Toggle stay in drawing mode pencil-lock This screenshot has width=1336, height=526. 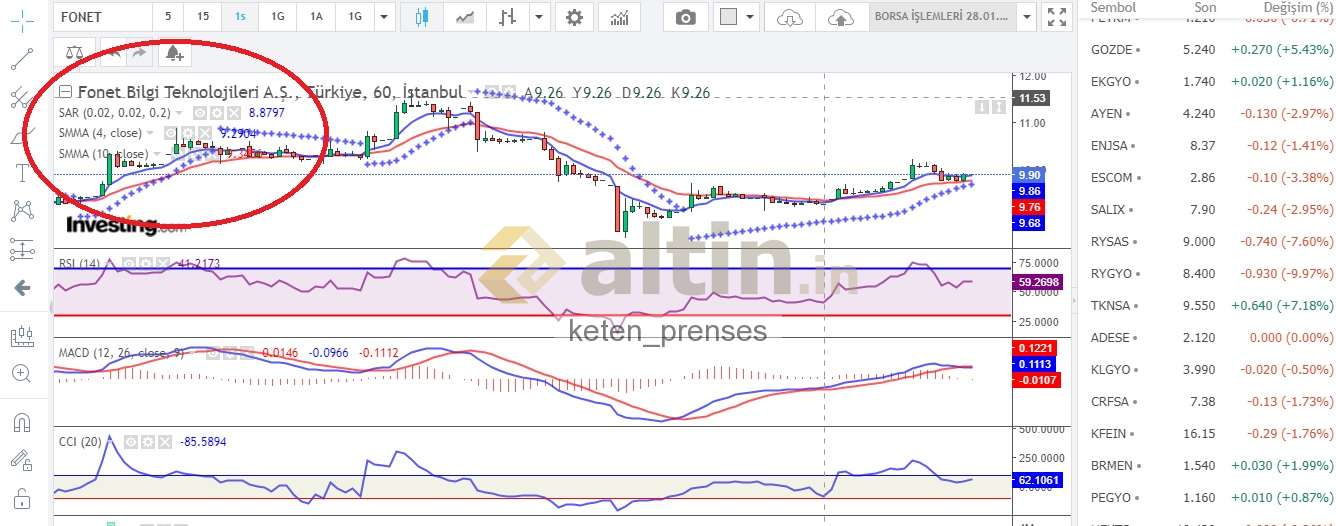[21, 460]
